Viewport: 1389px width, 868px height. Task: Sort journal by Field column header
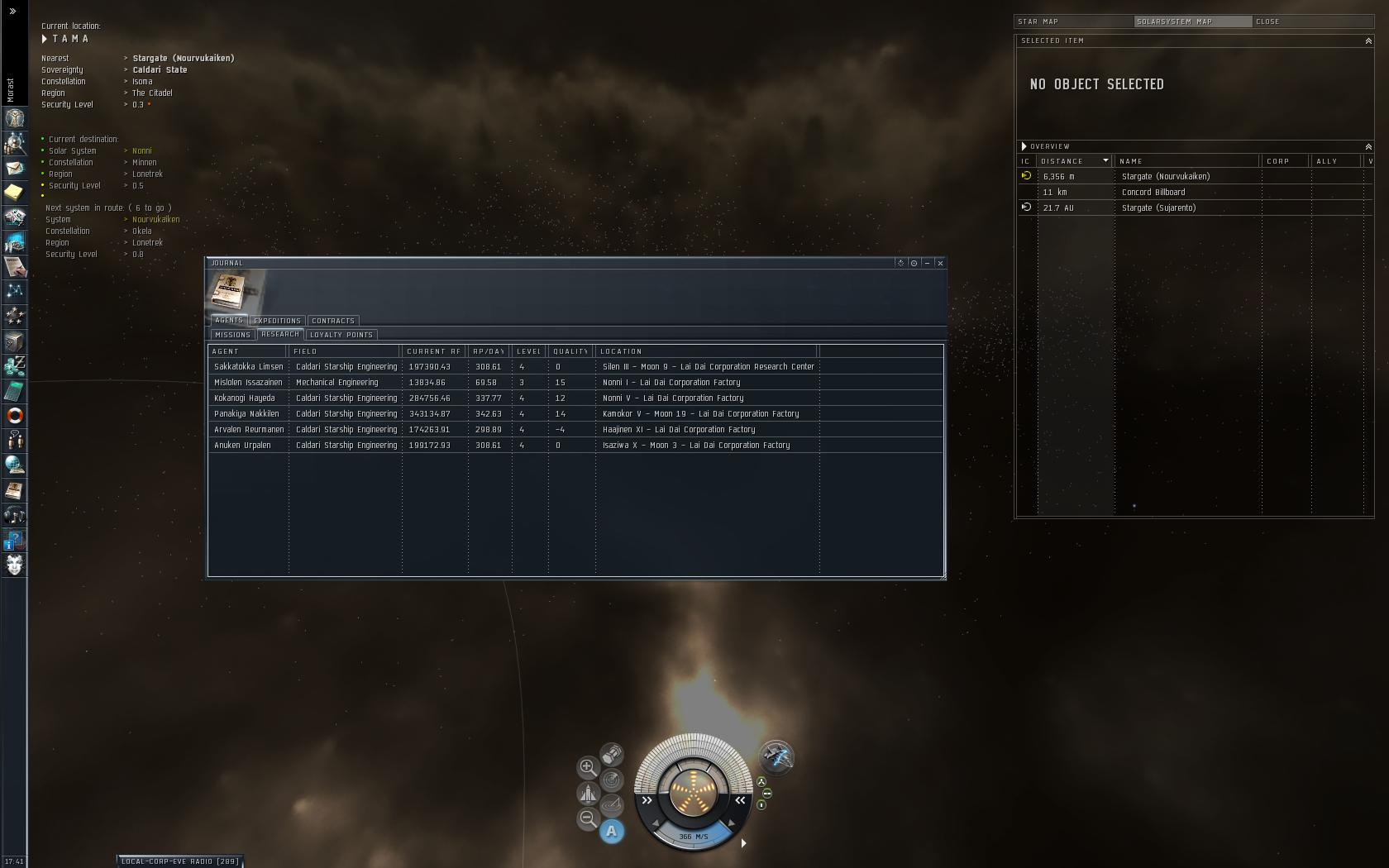coord(345,351)
